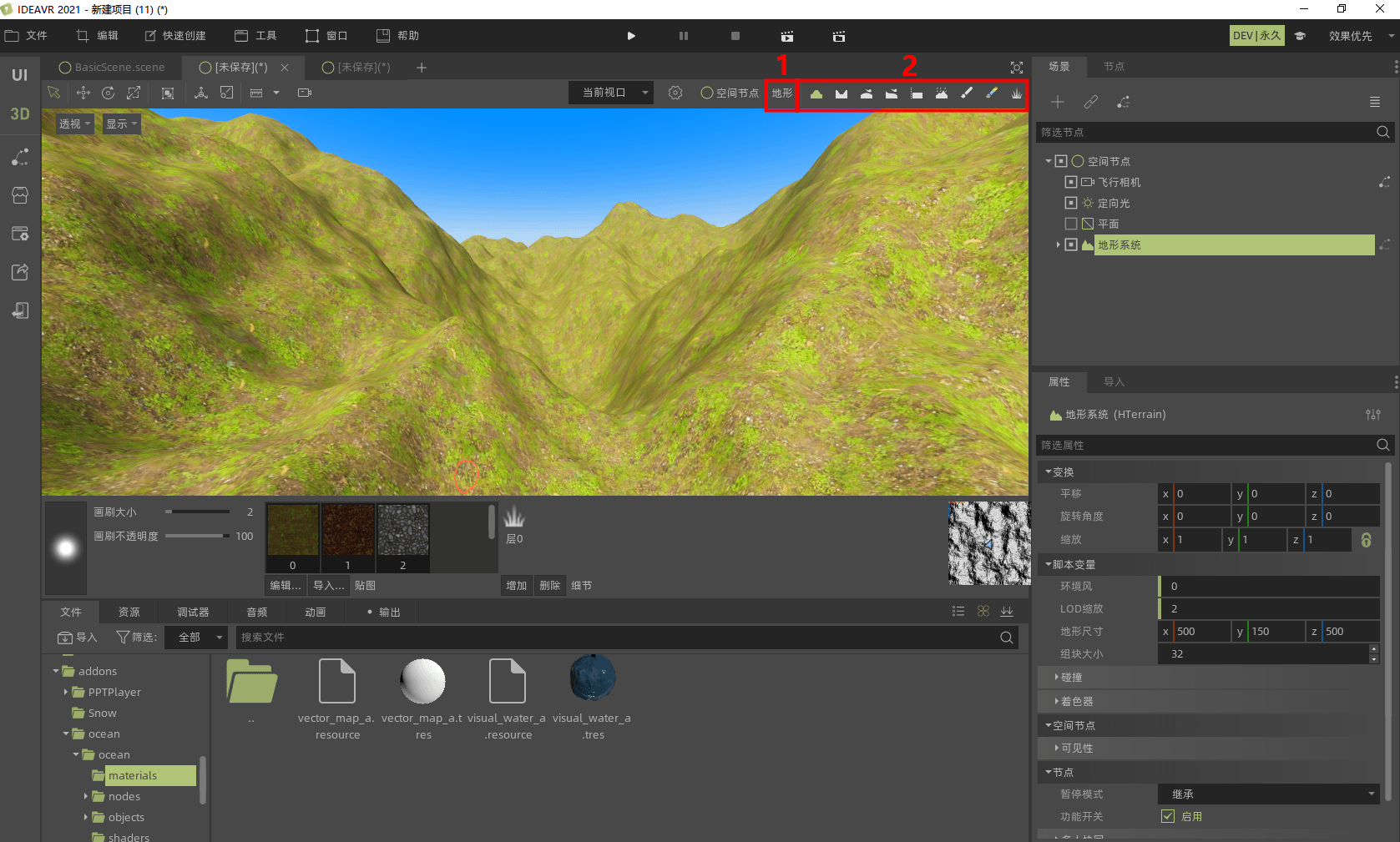Click the link node icon in scene panel

click(1091, 102)
